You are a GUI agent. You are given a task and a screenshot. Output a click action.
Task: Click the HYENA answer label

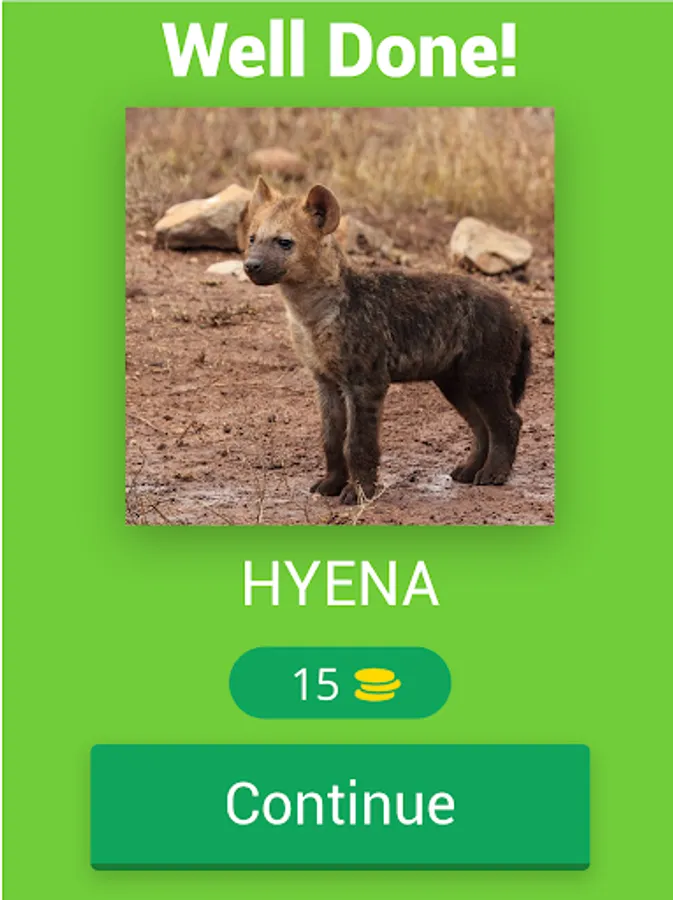[340, 584]
